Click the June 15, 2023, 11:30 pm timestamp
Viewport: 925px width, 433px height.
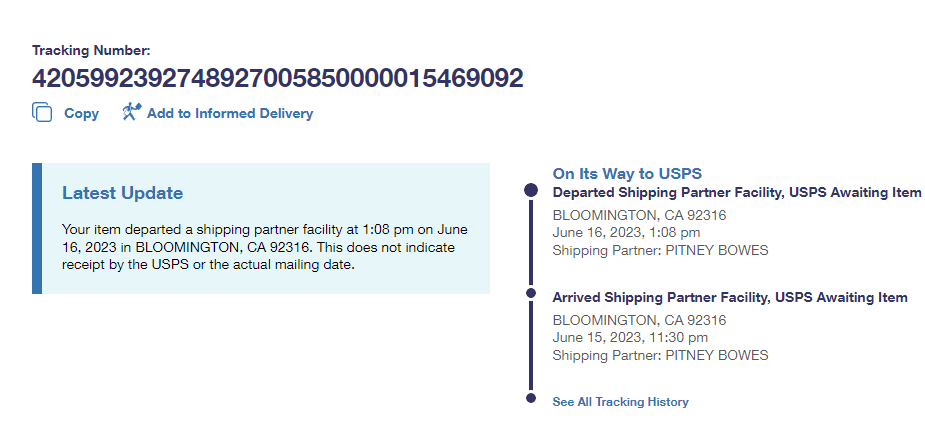[629, 338]
